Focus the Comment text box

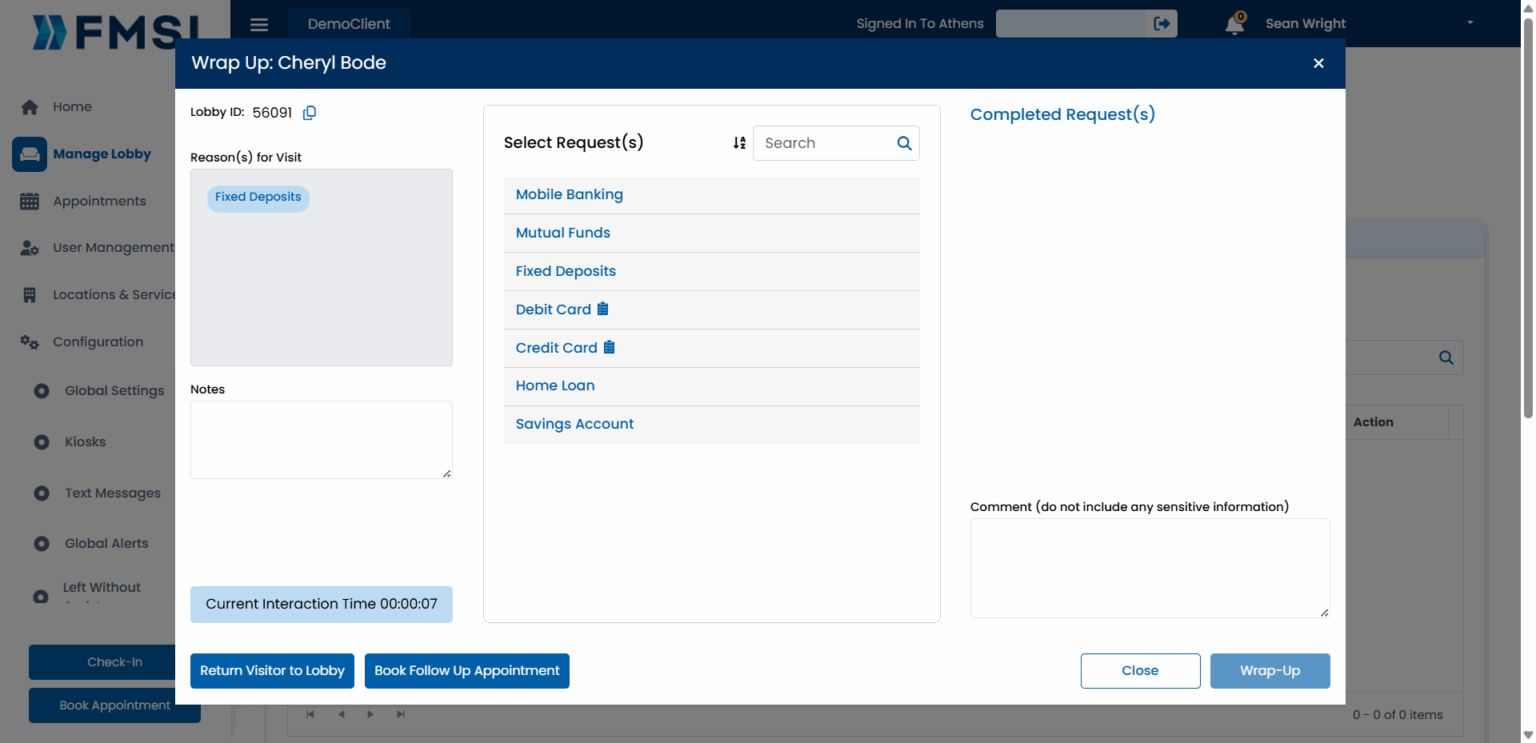tap(1149, 568)
